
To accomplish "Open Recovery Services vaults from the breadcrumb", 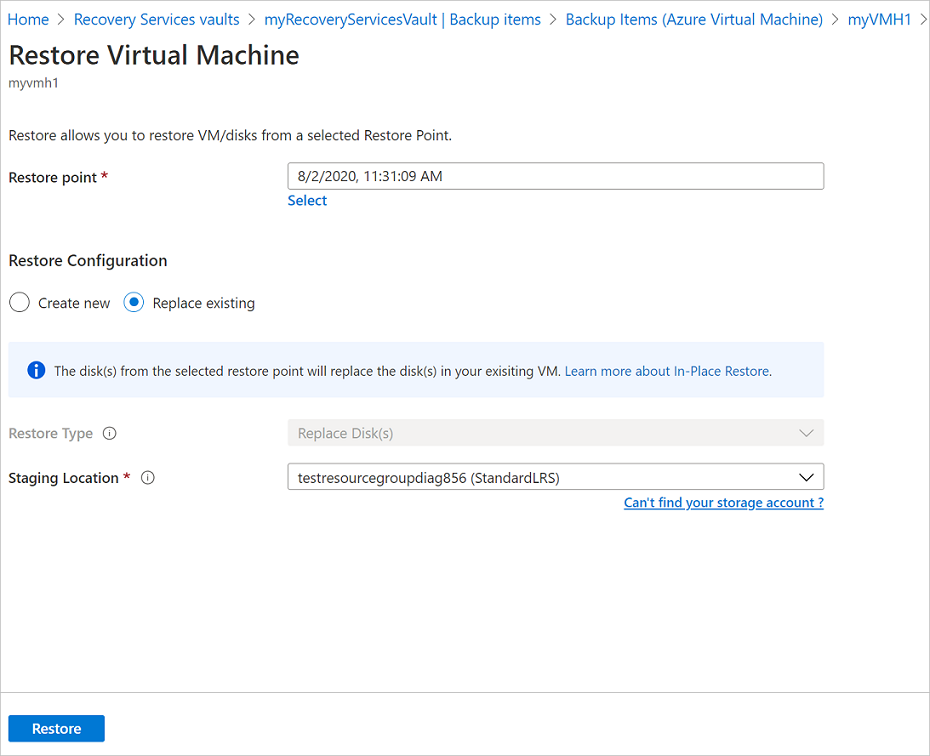I will pos(156,18).
